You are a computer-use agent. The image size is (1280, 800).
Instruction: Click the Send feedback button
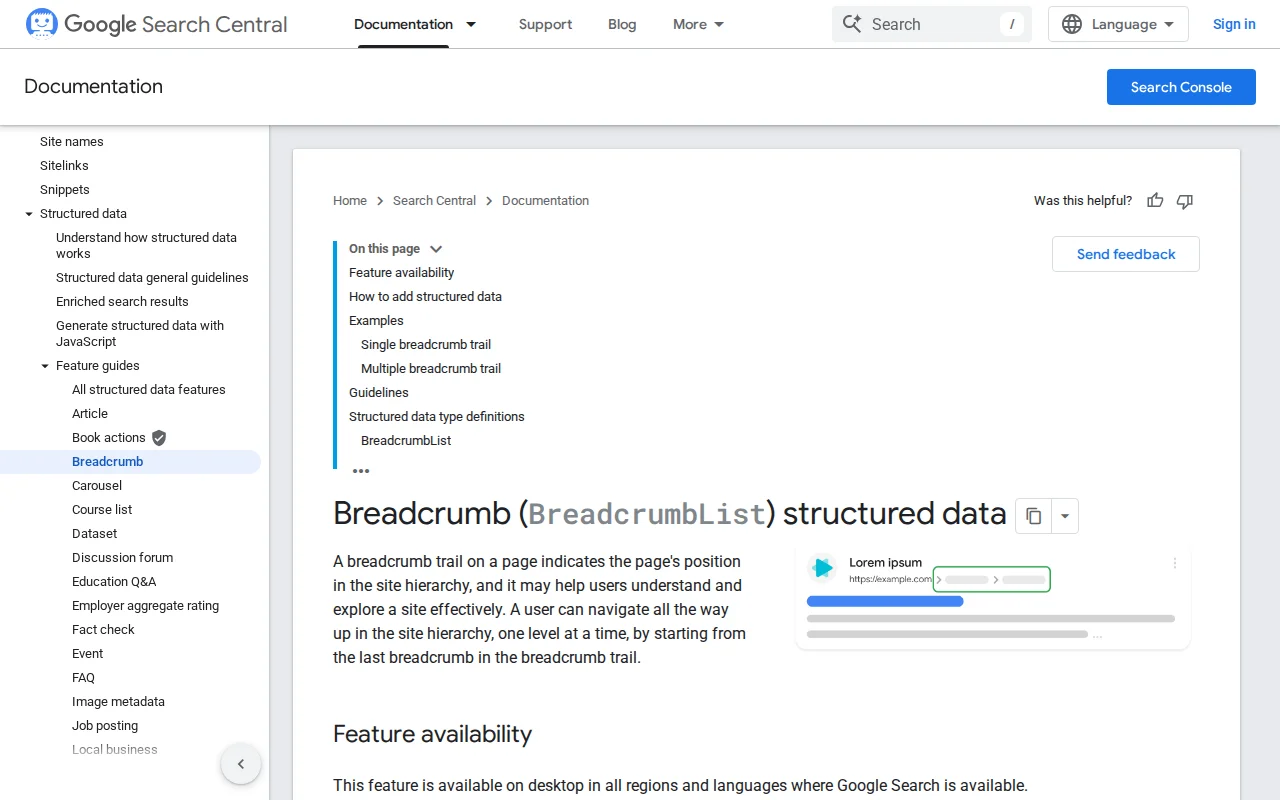click(1125, 254)
